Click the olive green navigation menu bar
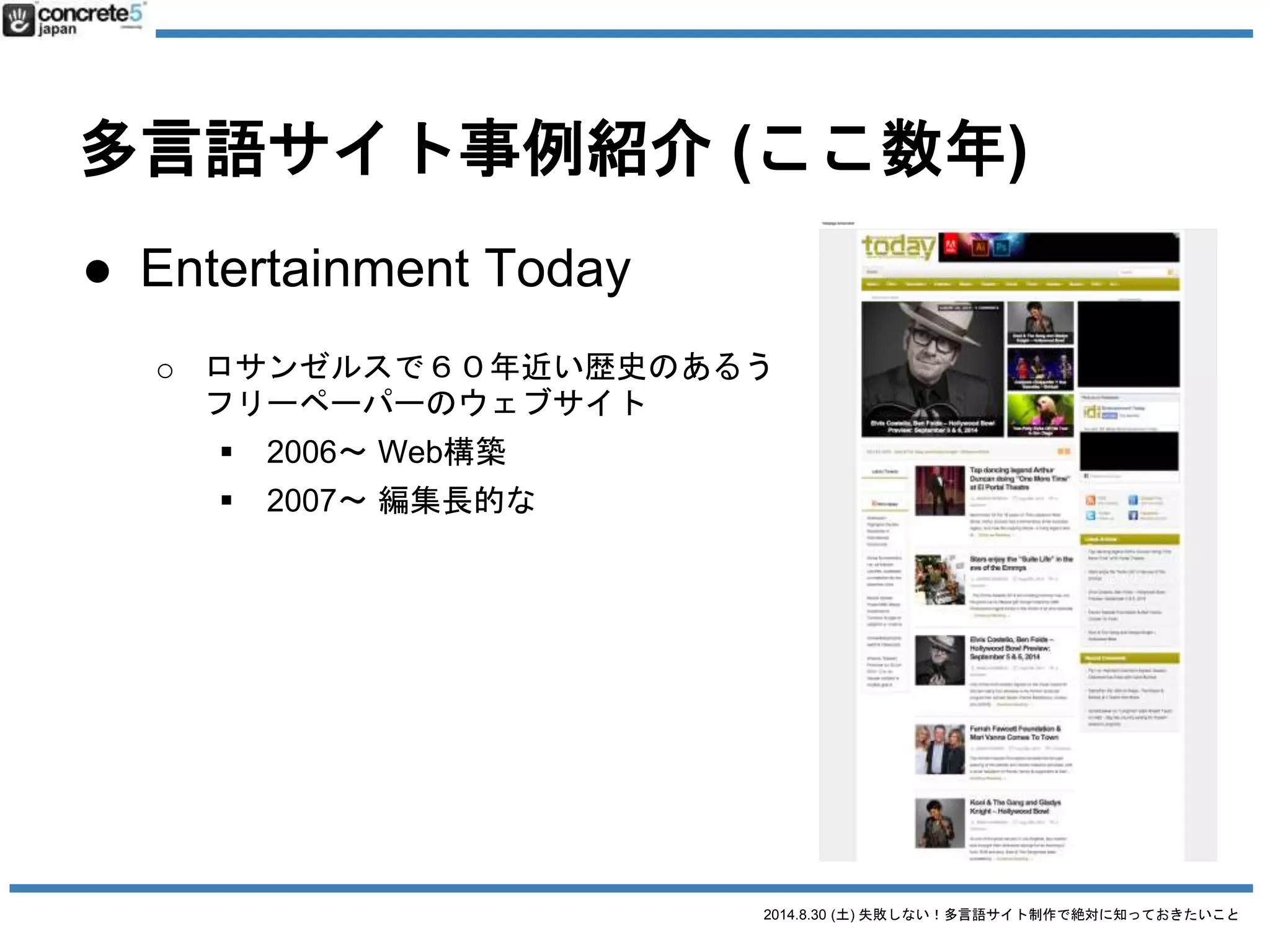Image resolution: width=1270 pixels, height=952 pixels. coord(1020,284)
